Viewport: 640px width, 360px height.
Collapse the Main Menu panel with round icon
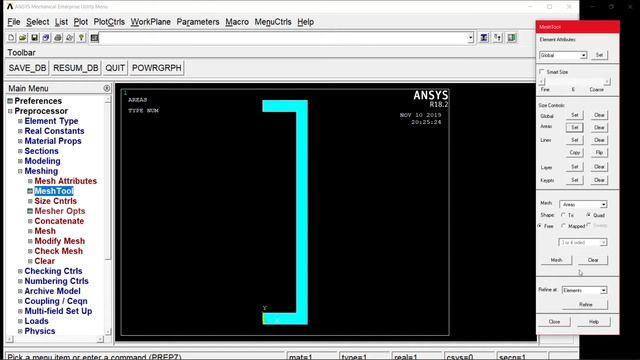click(x=107, y=88)
